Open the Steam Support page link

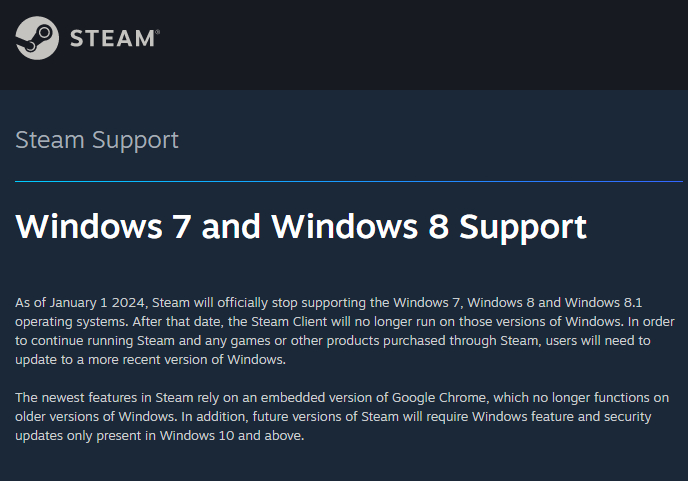97,140
